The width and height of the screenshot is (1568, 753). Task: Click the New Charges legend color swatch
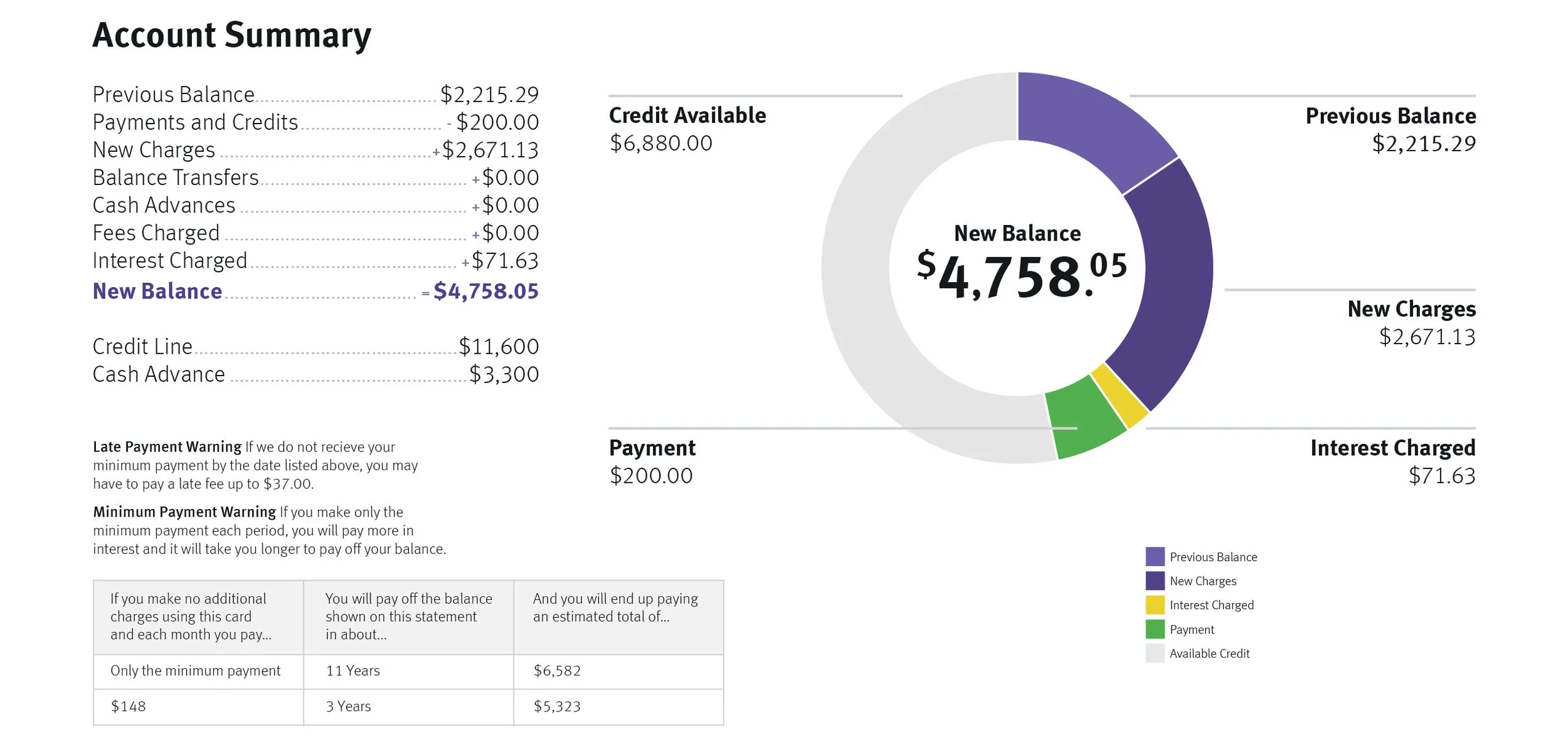[1155, 581]
